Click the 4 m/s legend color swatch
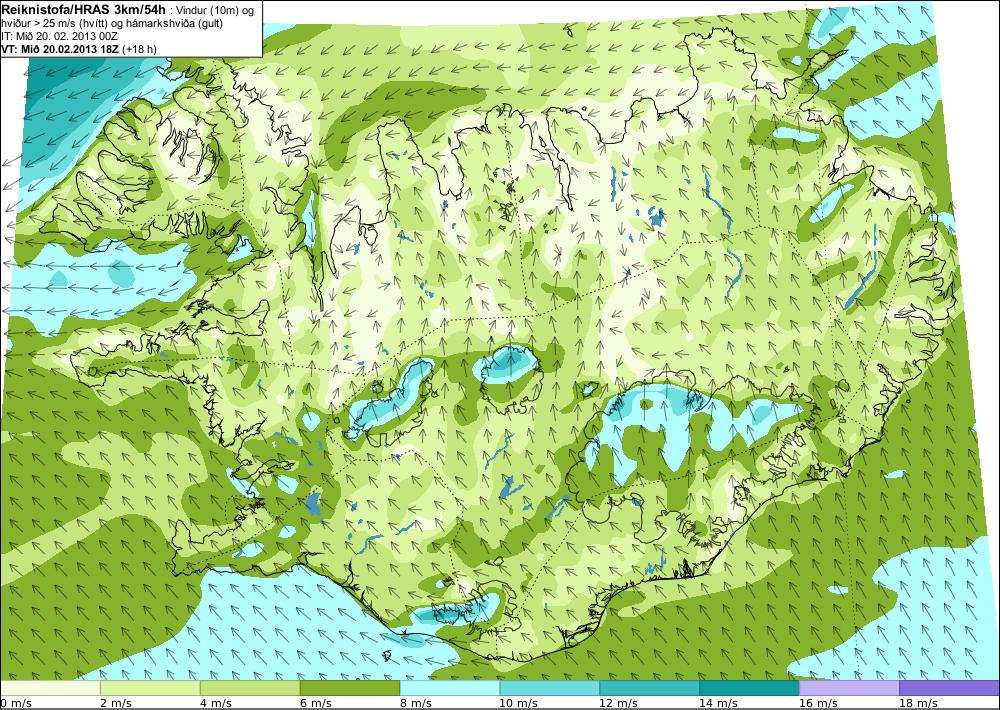This screenshot has width=1000, height=710. coord(250,688)
